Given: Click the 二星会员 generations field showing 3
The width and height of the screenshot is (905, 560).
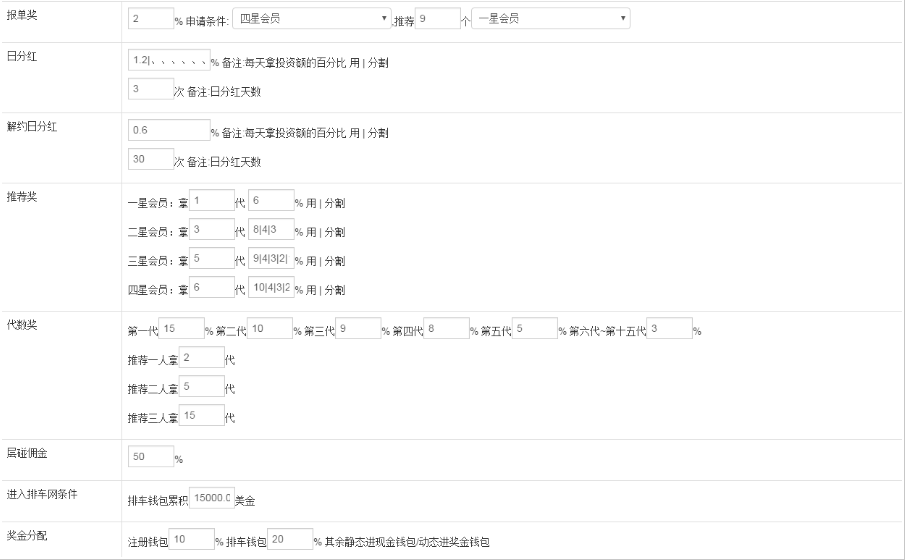Looking at the screenshot, I should click(212, 229).
